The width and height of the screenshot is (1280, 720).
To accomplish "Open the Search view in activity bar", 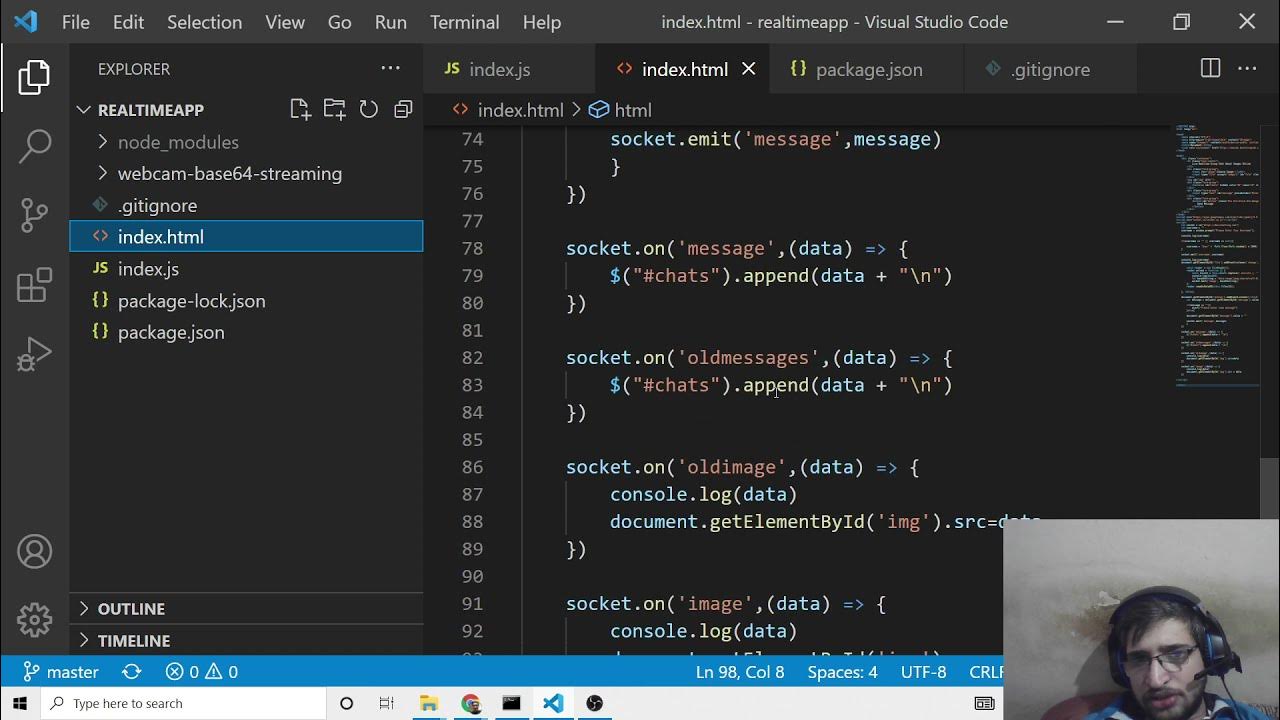I will coord(34,146).
